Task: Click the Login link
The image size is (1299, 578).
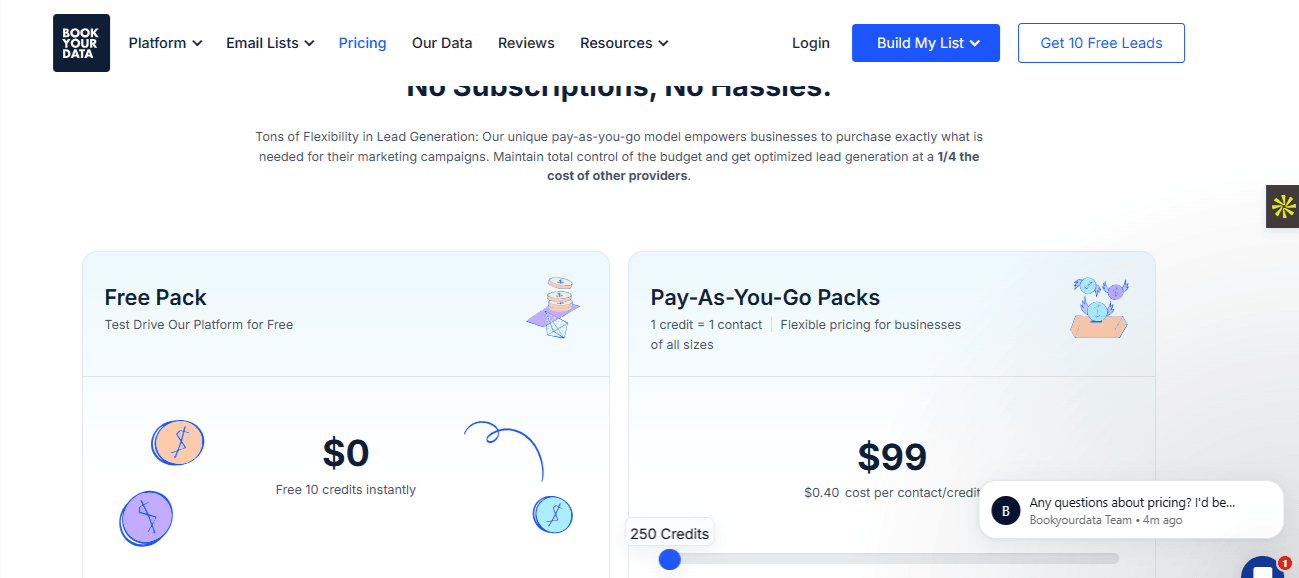Action: click(811, 43)
